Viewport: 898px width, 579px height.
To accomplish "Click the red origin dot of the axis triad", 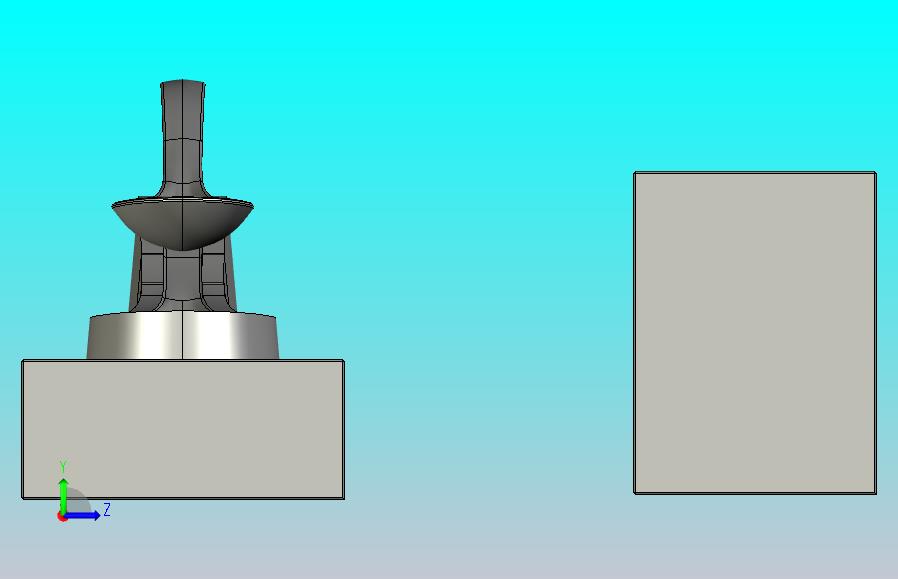I will tap(62, 517).
